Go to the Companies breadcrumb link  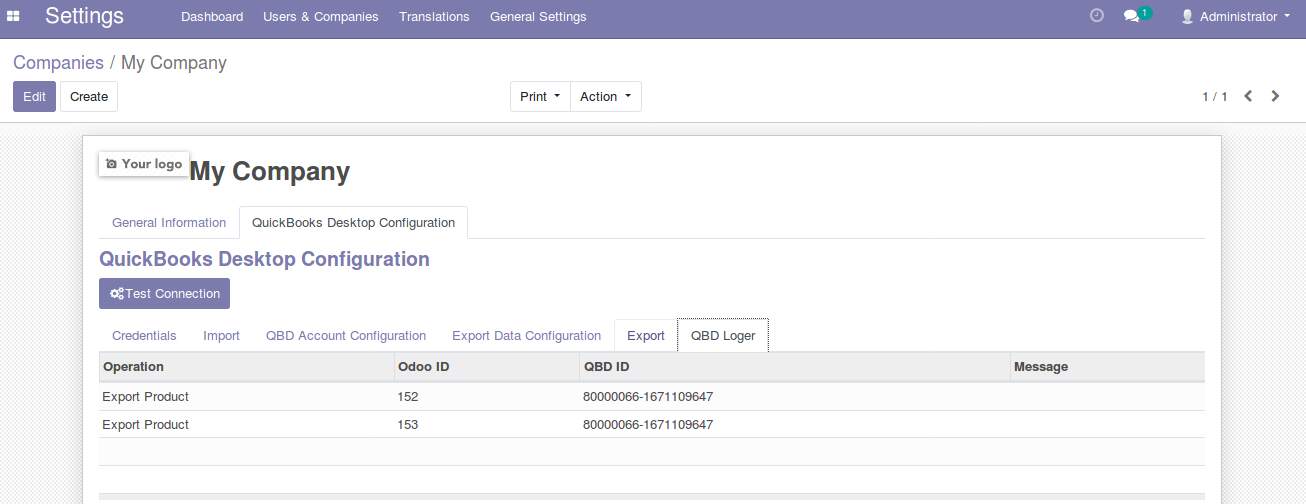pyautogui.click(x=58, y=62)
